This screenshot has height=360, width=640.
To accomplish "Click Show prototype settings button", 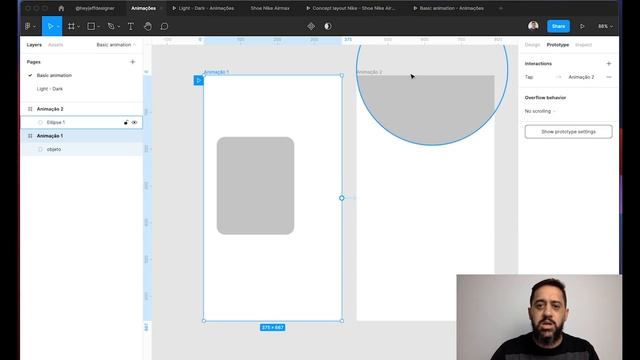I will click(568, 132).
